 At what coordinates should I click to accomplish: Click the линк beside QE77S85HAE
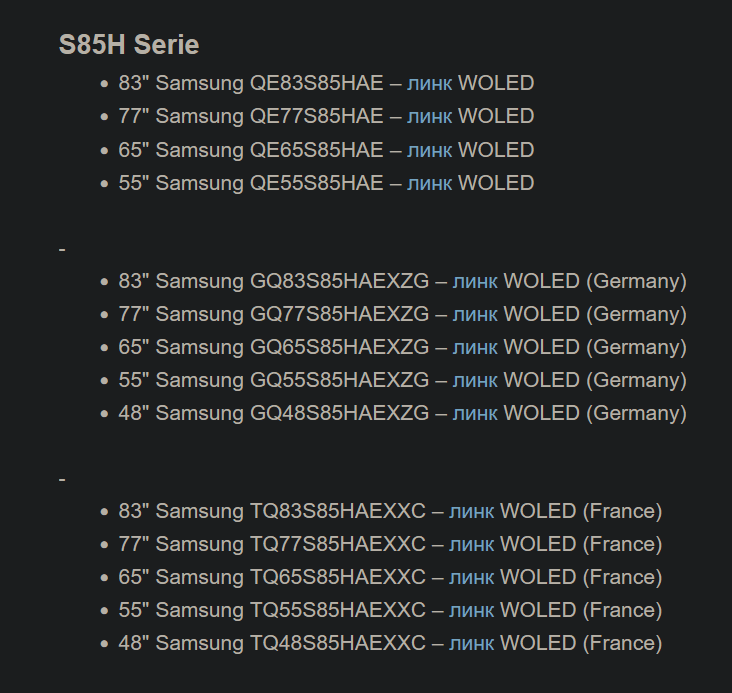click(429, 117)
